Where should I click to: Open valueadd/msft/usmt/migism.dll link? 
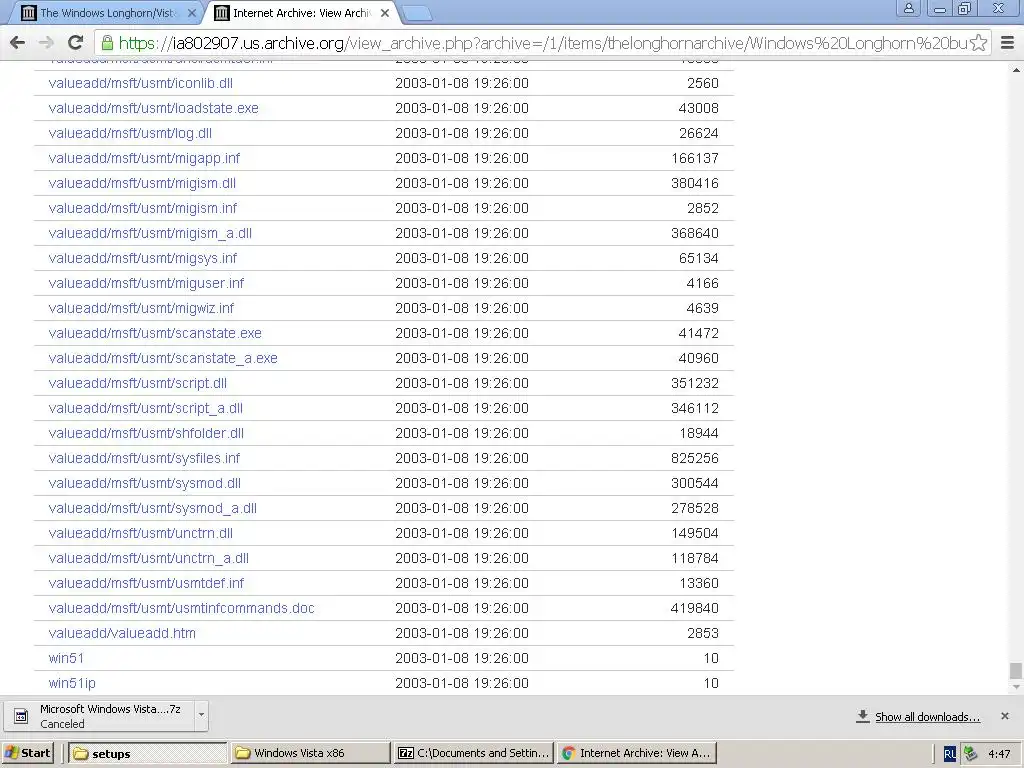142,184
